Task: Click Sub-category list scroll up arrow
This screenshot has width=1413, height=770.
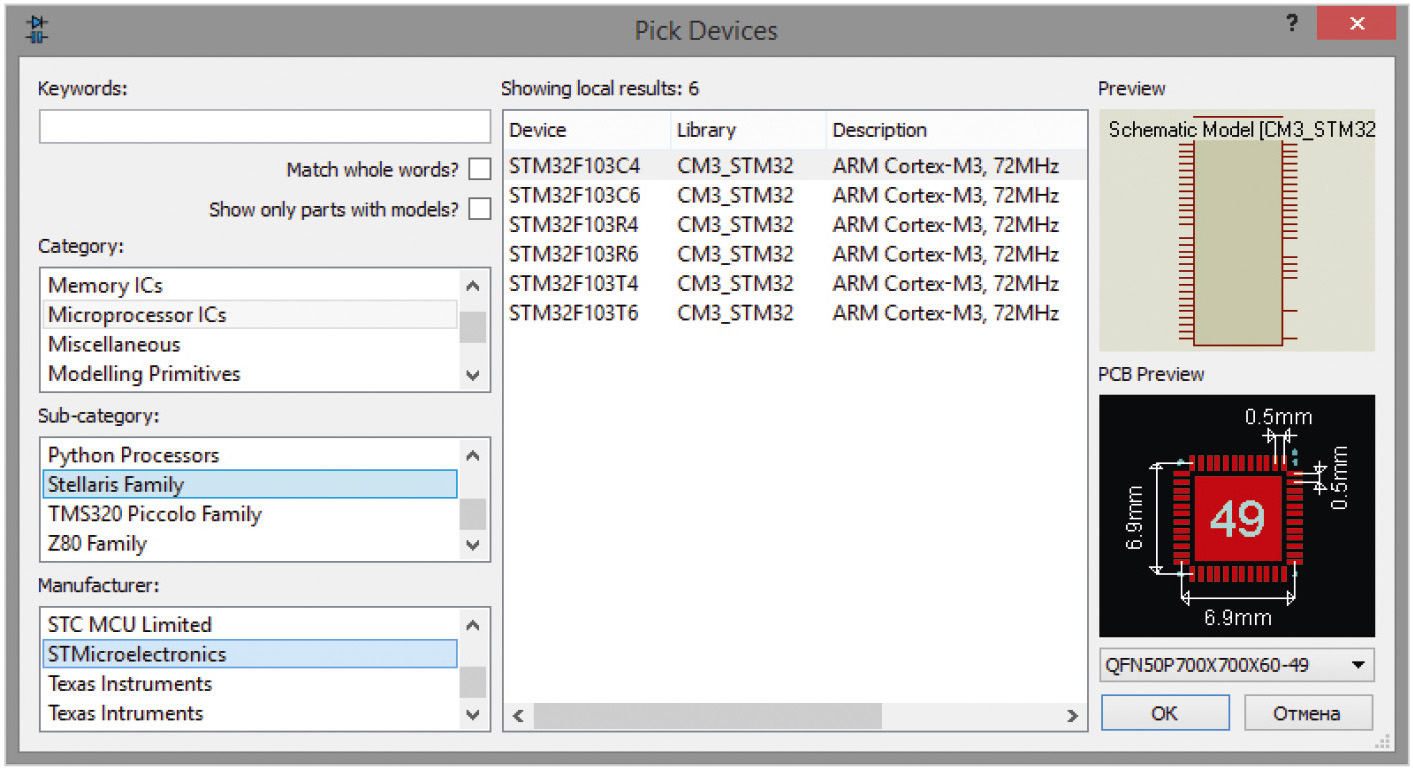Action: 473,456
